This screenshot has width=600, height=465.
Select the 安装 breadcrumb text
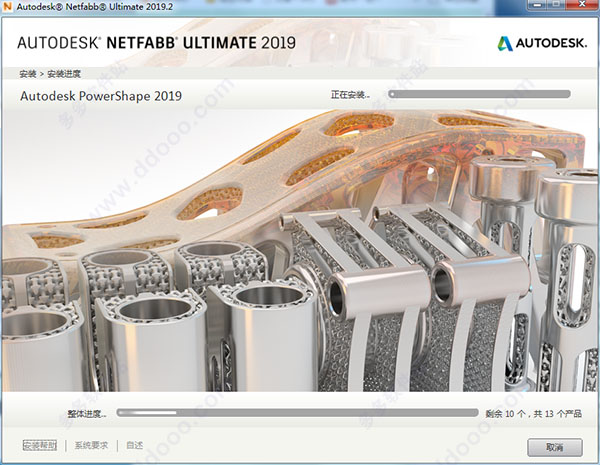click(x=28, y=74)
